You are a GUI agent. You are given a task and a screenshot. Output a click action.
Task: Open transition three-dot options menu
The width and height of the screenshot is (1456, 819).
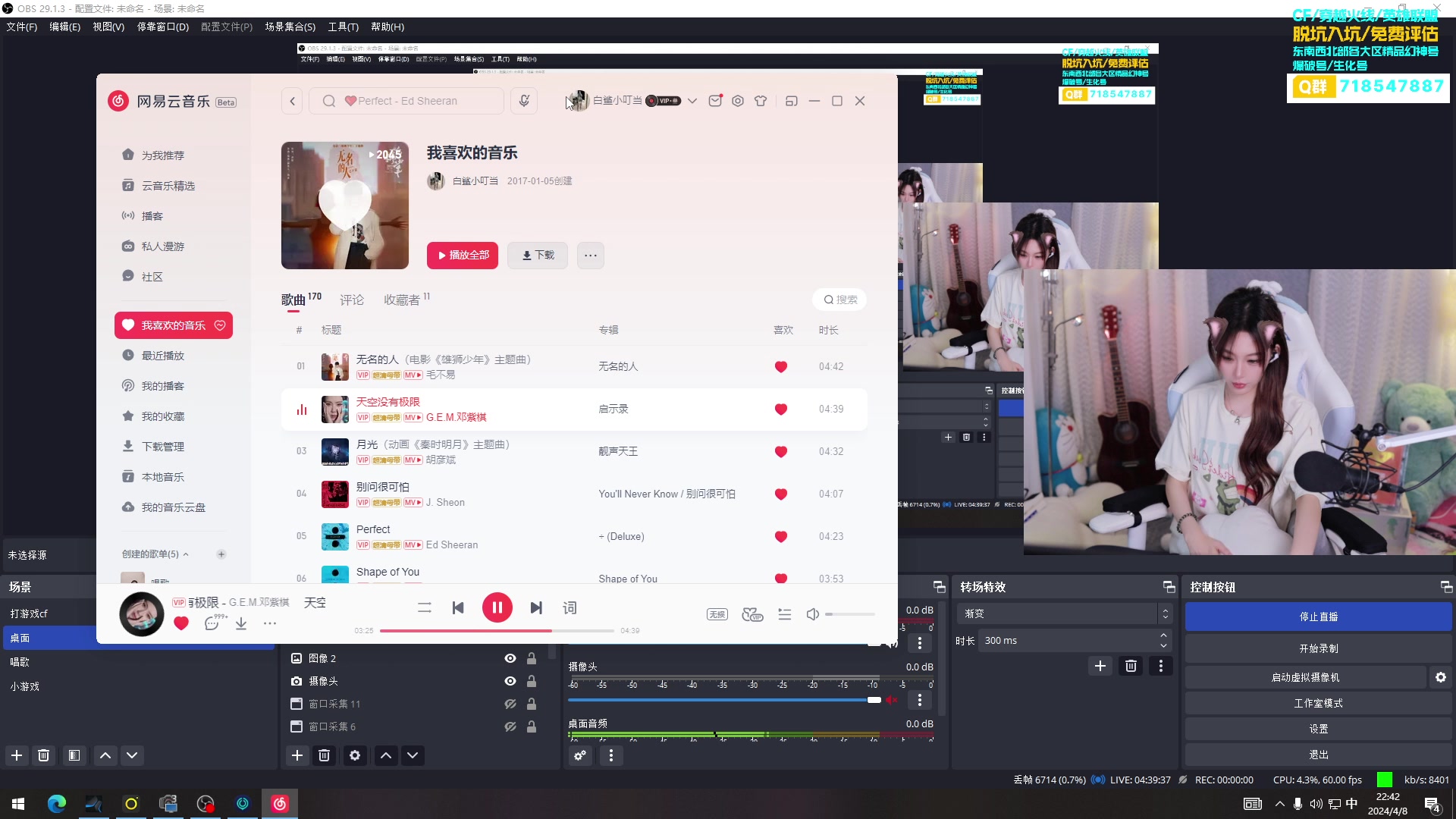pyautogui.click(x=1161, y=666)
